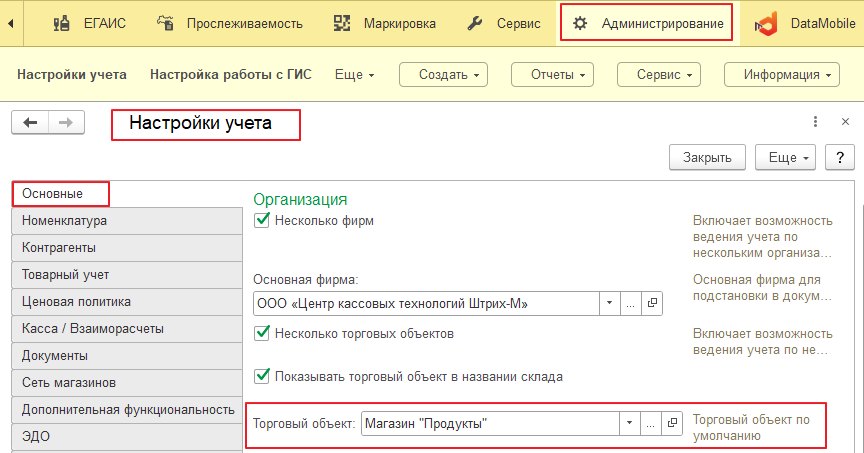Viewport: 864px width, 453px height.
Task: Go back with the left arrow
Action: [30, 122]
